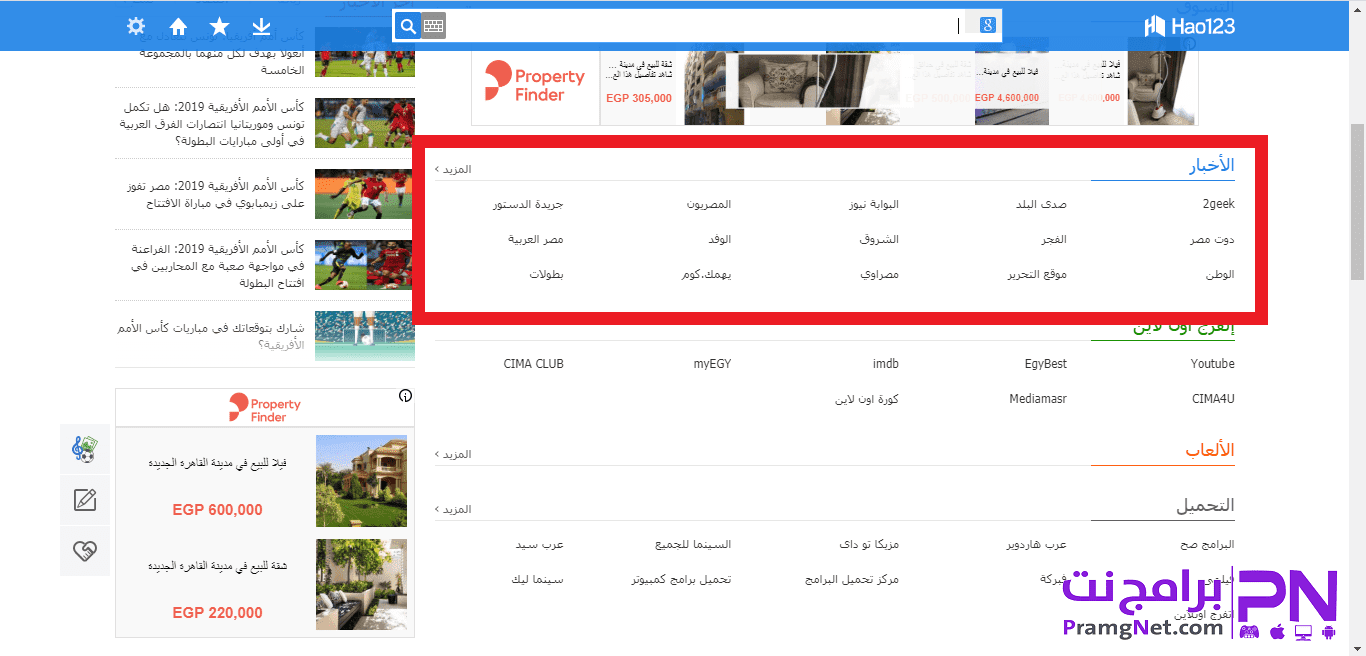Open مركز تحميل البرامج link

click(852, 580)
